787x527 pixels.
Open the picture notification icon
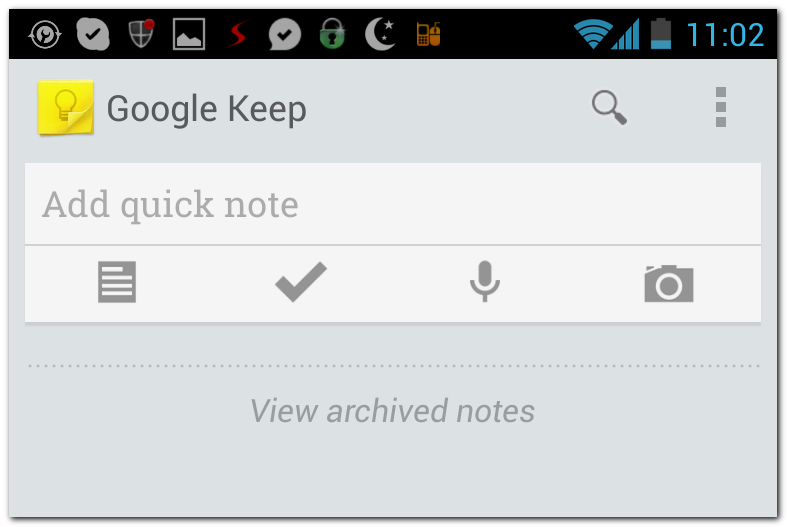pos(189,34)
